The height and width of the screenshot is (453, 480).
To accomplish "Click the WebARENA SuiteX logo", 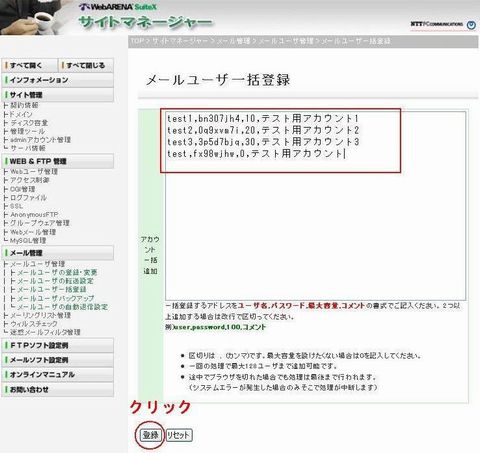I will 118,7.
